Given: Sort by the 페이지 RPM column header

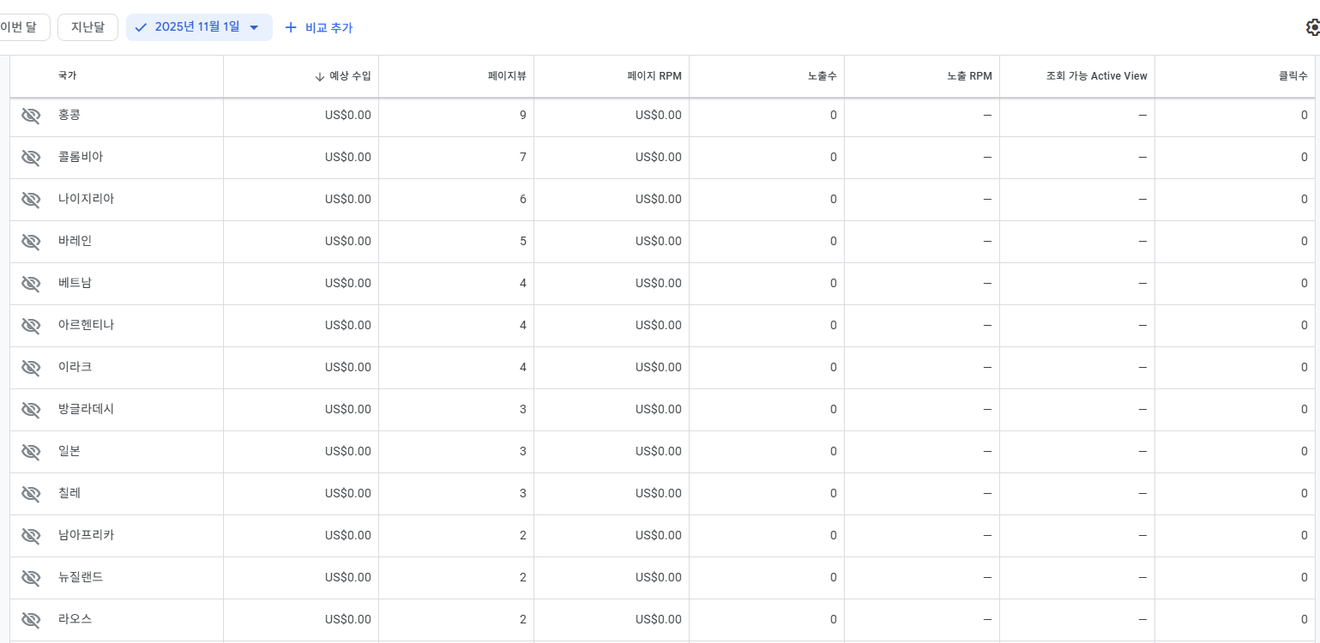Looking at the screenshot, I should pyautogui.click(x=654, y=76).
